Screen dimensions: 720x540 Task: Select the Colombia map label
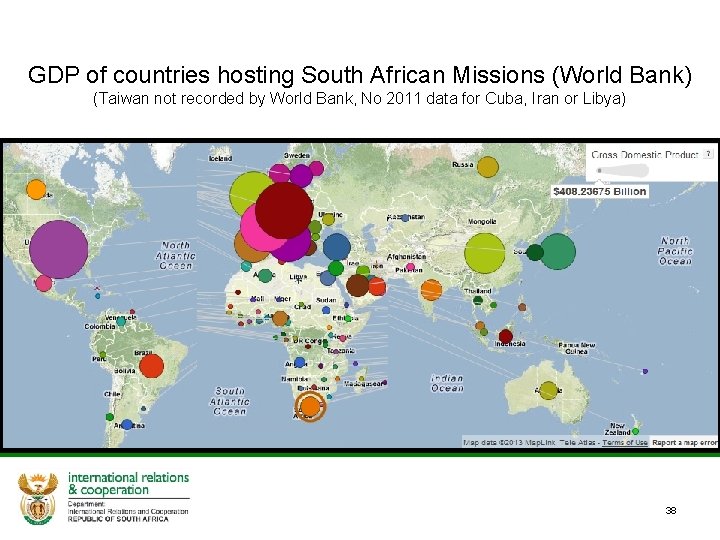100,326
